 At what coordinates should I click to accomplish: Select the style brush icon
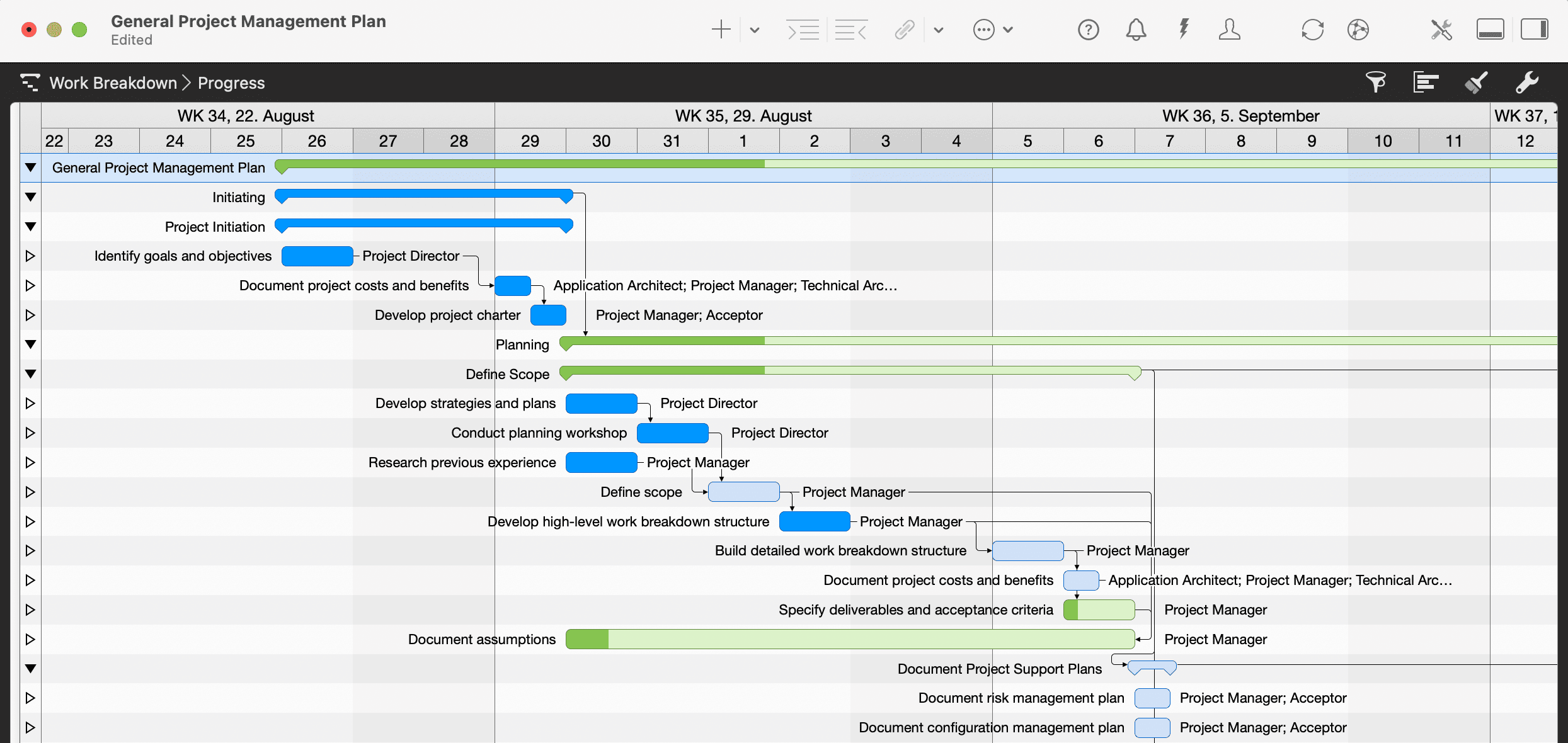click(1477, 82)
